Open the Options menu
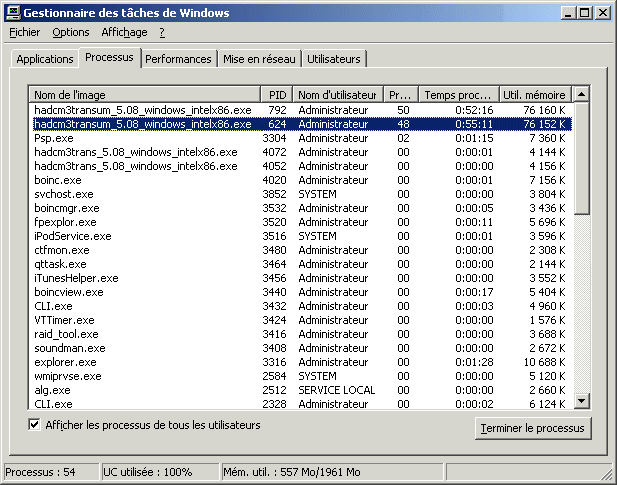The image size is (617, 485). coord(71,32)
